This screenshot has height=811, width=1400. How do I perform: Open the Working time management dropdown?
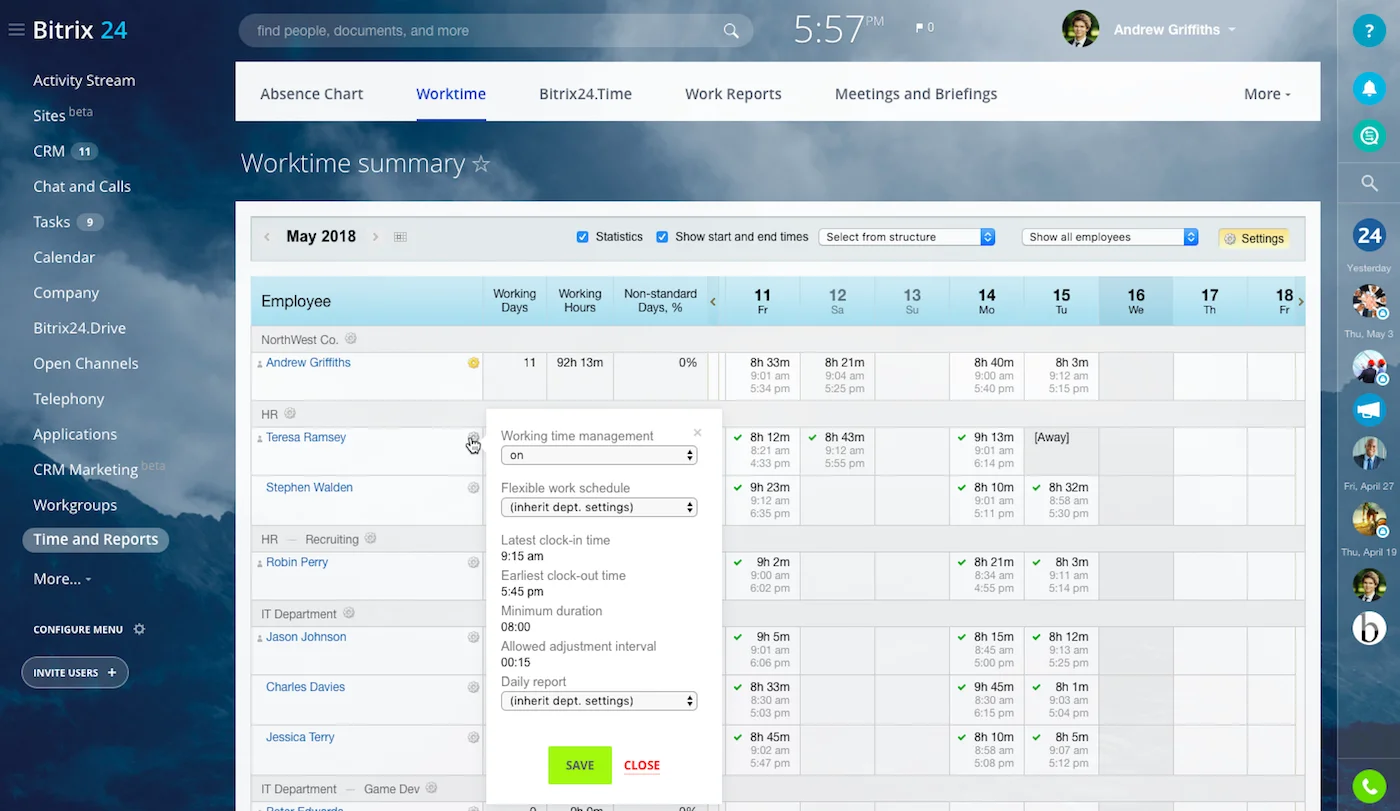(x=598, y=455)
